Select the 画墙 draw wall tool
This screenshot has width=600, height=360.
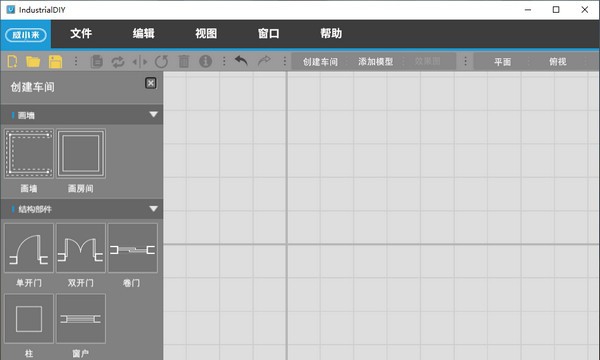coord(29,153)
